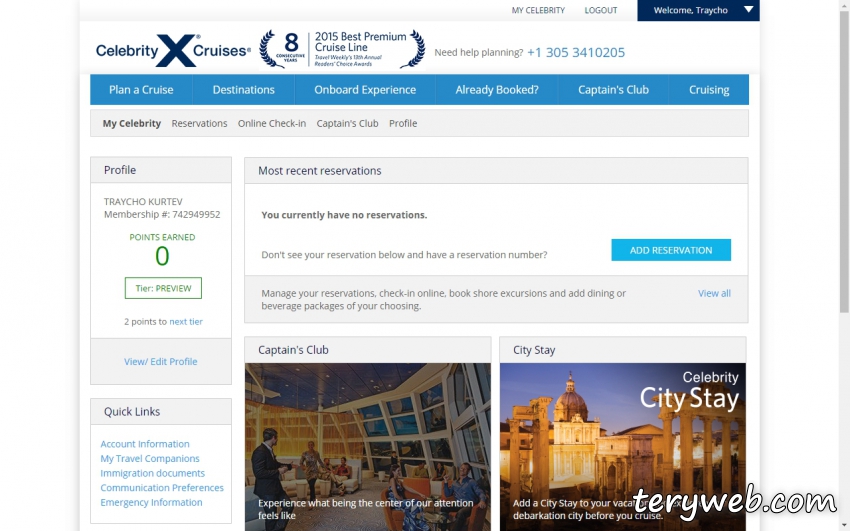Open Captain's Club in the sub-navigation bar
The height and width of the screenshot is (531, 850).
click(x=347, y=124)
